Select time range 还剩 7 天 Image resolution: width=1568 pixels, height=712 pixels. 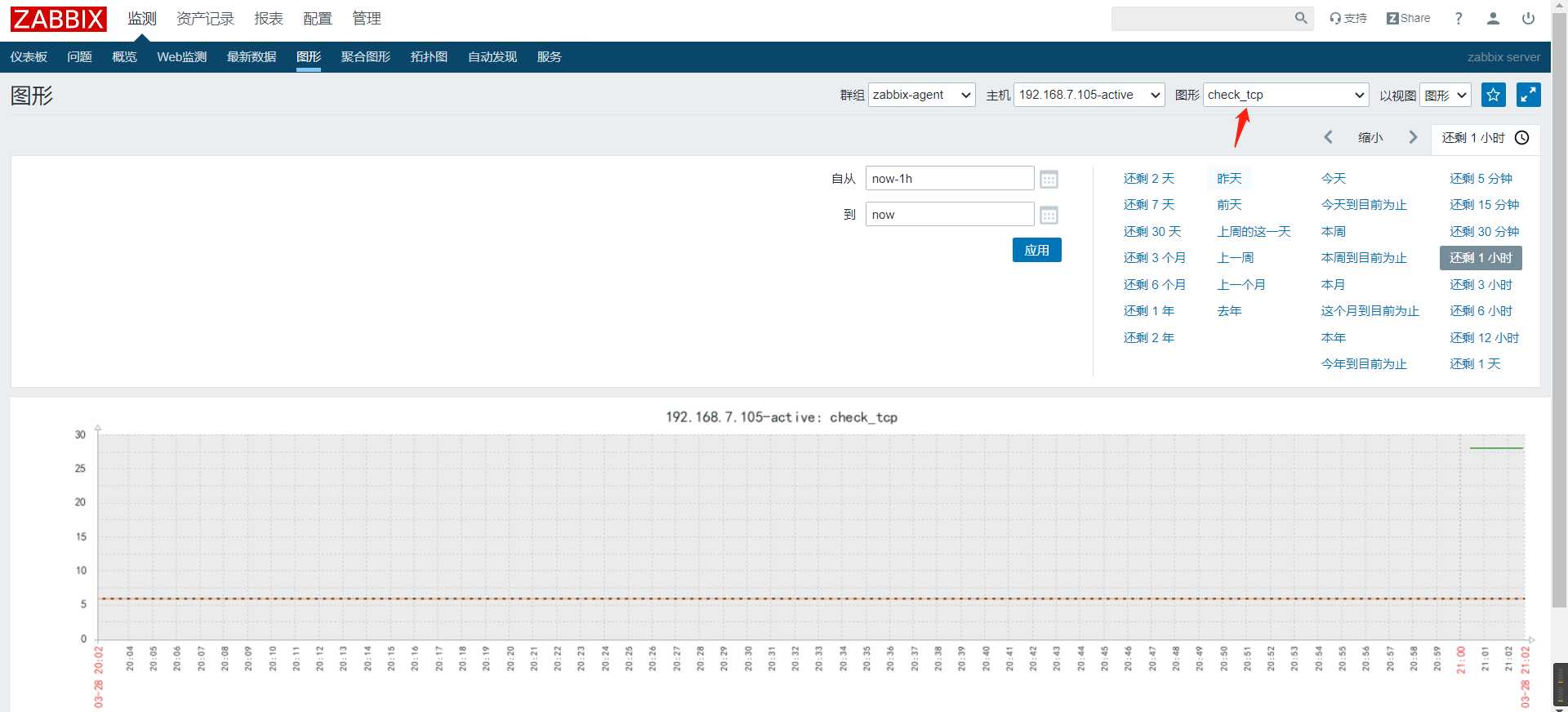pyautogui.click(x=1149, y=204)
